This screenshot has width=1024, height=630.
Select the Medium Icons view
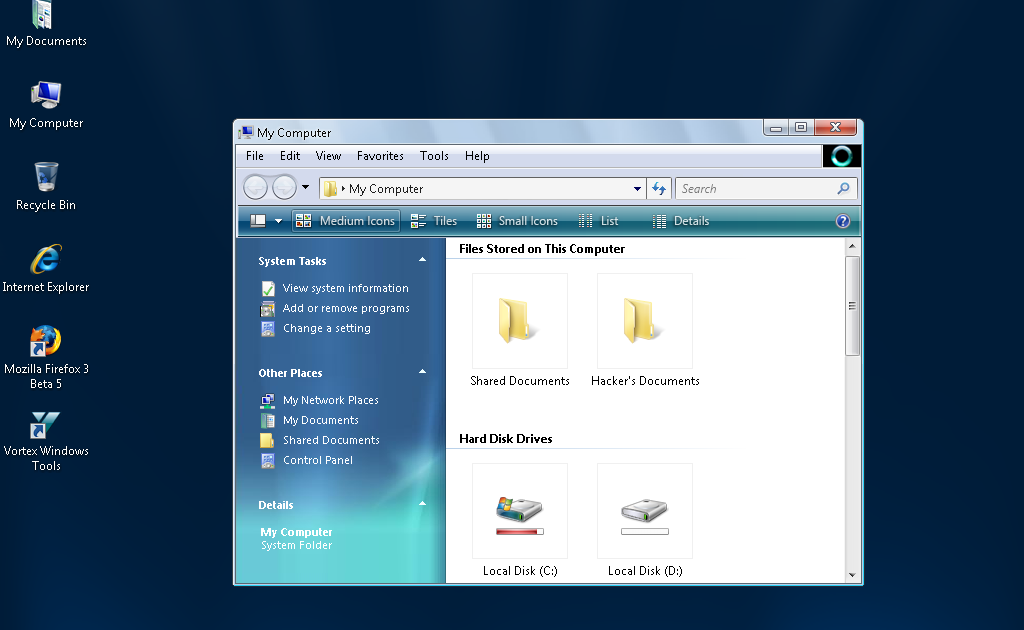(345, 220)
